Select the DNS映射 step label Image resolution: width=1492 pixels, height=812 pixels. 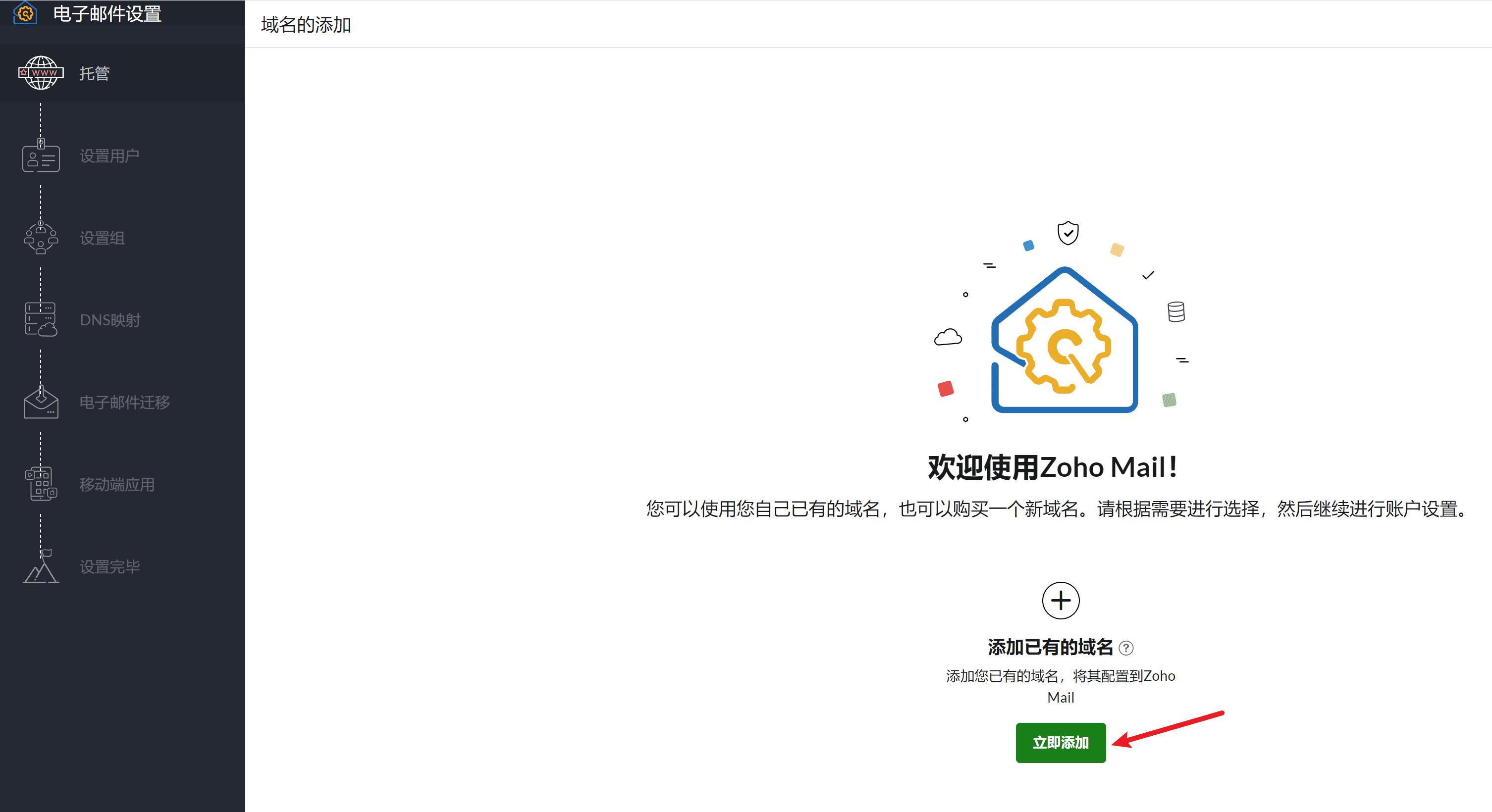(110, 320)
